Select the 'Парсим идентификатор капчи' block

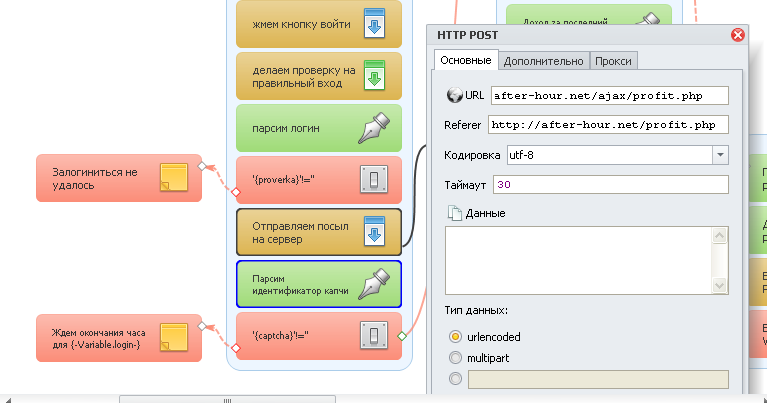click(319, 284)
